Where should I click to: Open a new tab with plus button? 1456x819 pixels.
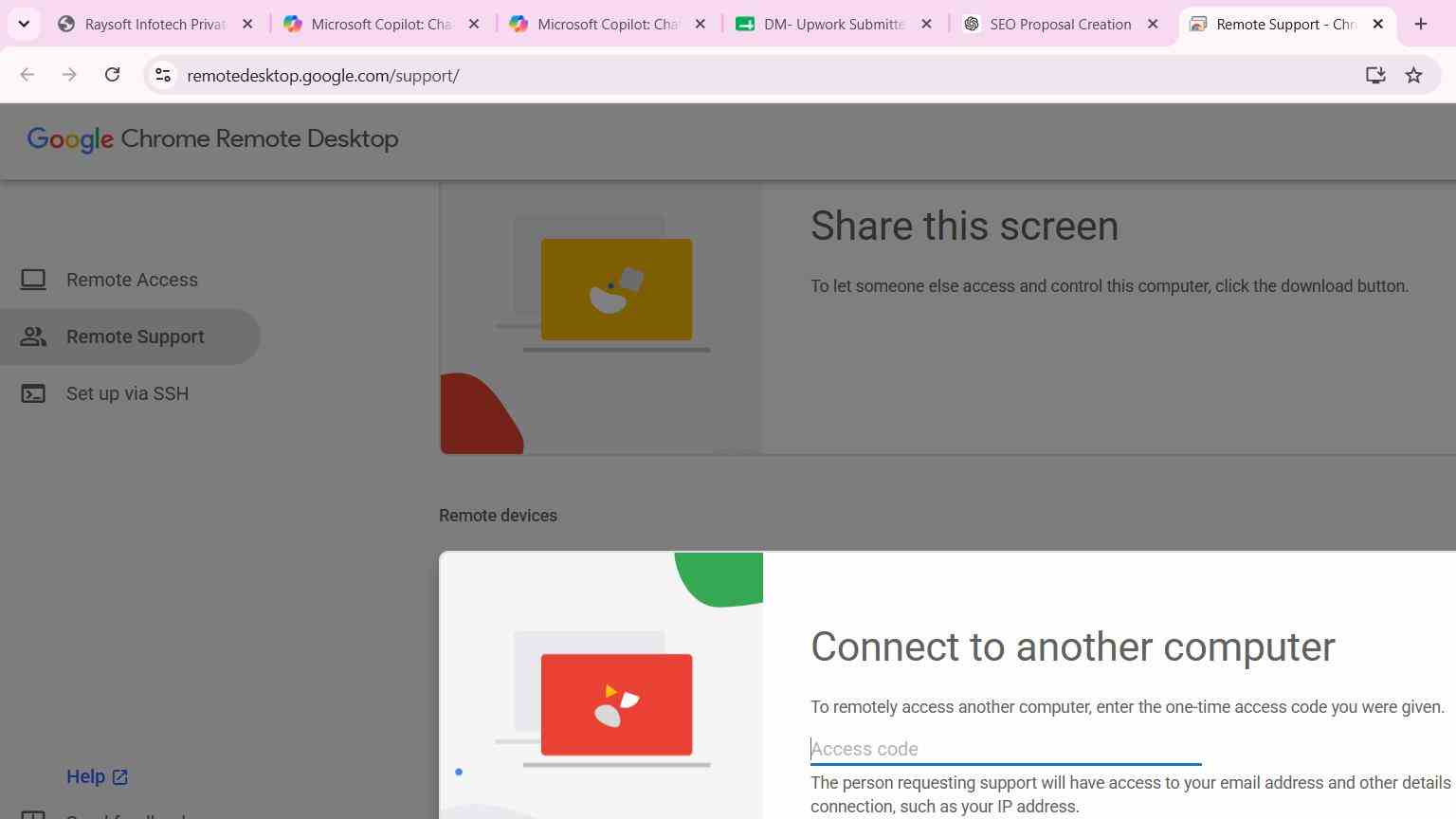pyautogui.click(x=1421, y=24)
